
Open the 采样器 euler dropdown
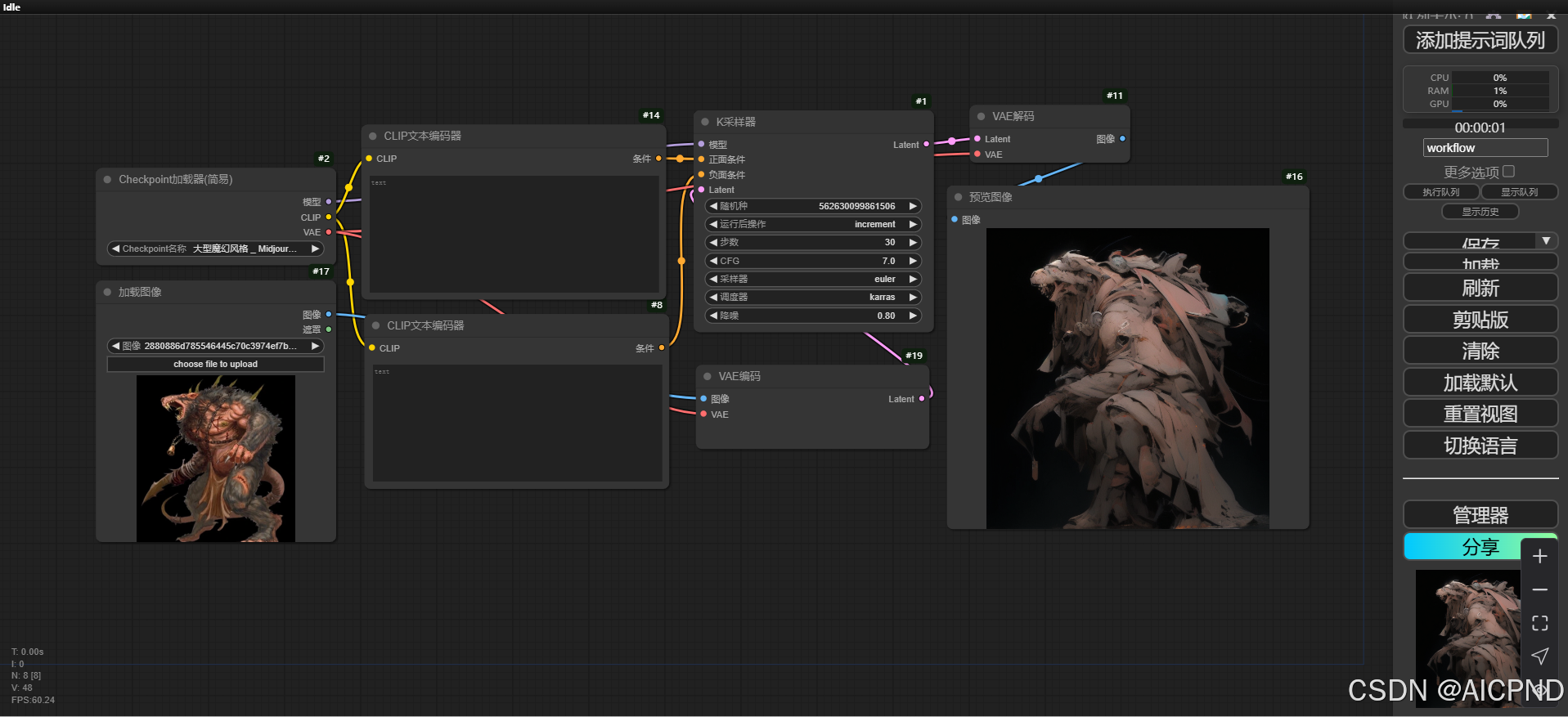pyautogui.click(x=813, y=279)
